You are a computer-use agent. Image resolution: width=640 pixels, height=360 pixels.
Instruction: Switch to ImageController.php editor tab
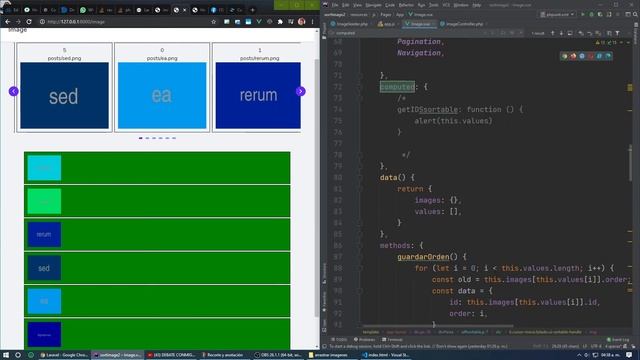[x=463, y=24]
